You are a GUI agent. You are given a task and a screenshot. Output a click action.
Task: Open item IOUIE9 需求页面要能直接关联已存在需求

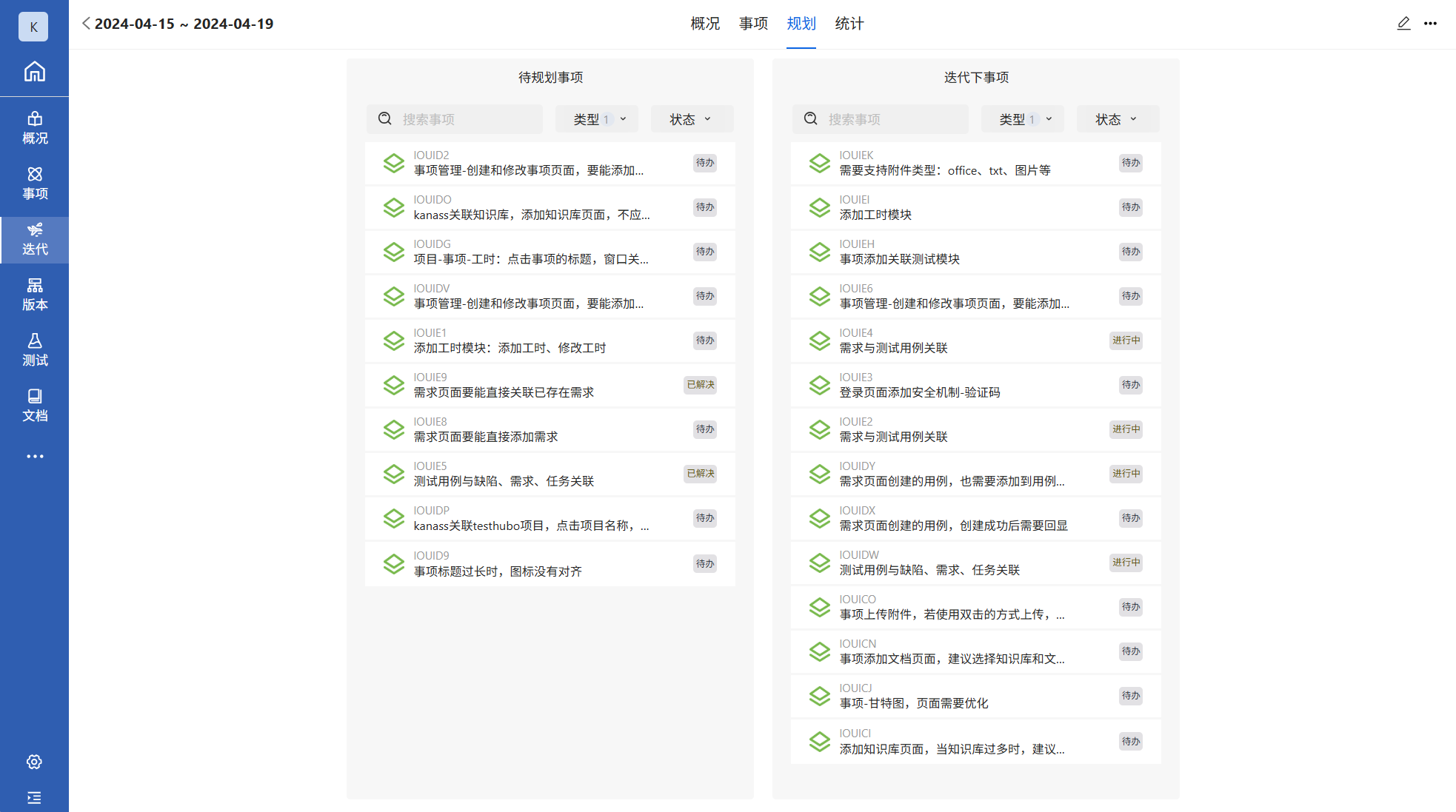(x=504, y=392)
